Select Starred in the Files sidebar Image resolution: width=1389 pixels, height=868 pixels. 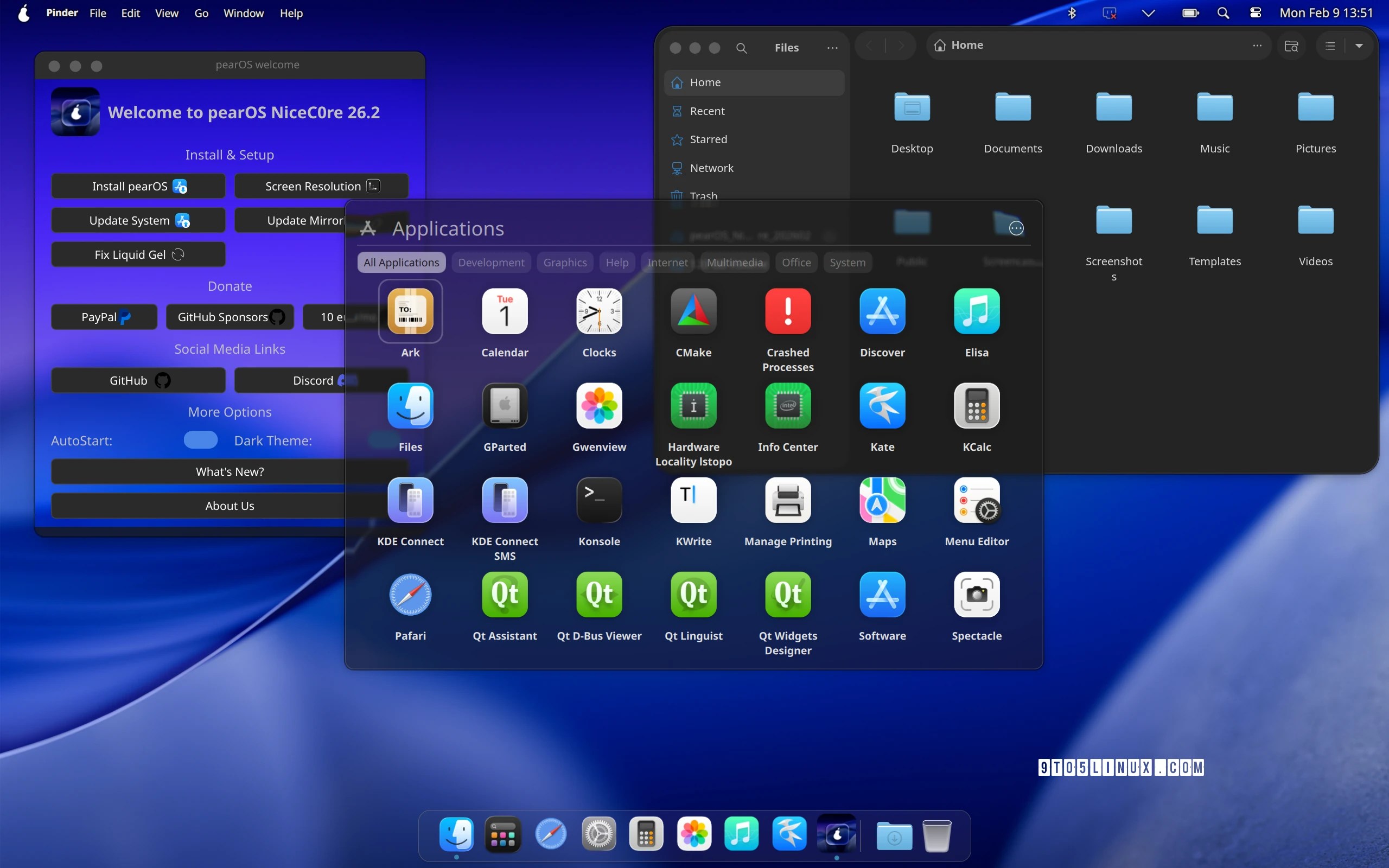[708, 139]
